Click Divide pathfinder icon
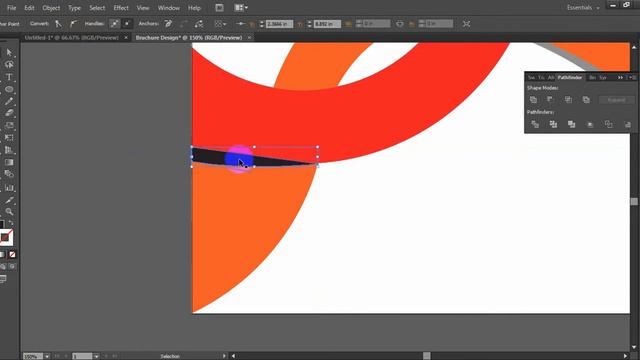This screenshot has height=360, width=640. click(535, 124)
